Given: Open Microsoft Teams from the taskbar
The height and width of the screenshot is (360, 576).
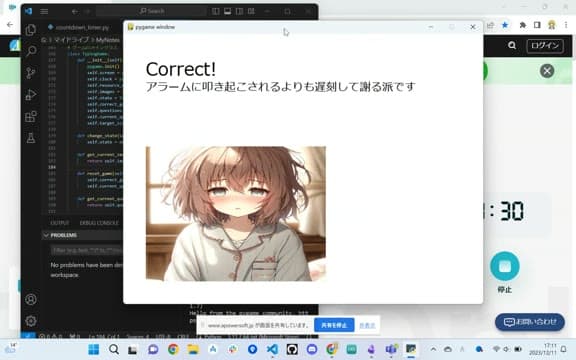Looking at the screenshot, I should pyautogui.click(x=391, y=349).
